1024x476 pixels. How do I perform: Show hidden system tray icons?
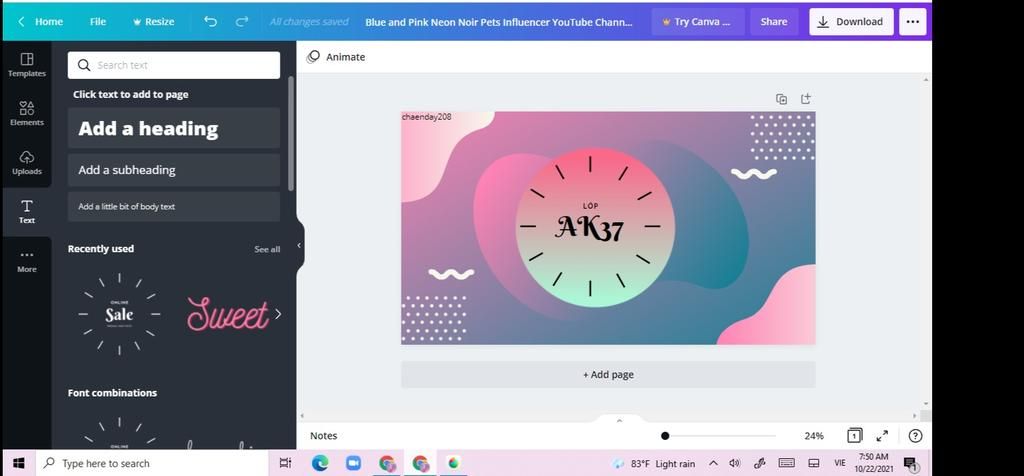[713, 464]
